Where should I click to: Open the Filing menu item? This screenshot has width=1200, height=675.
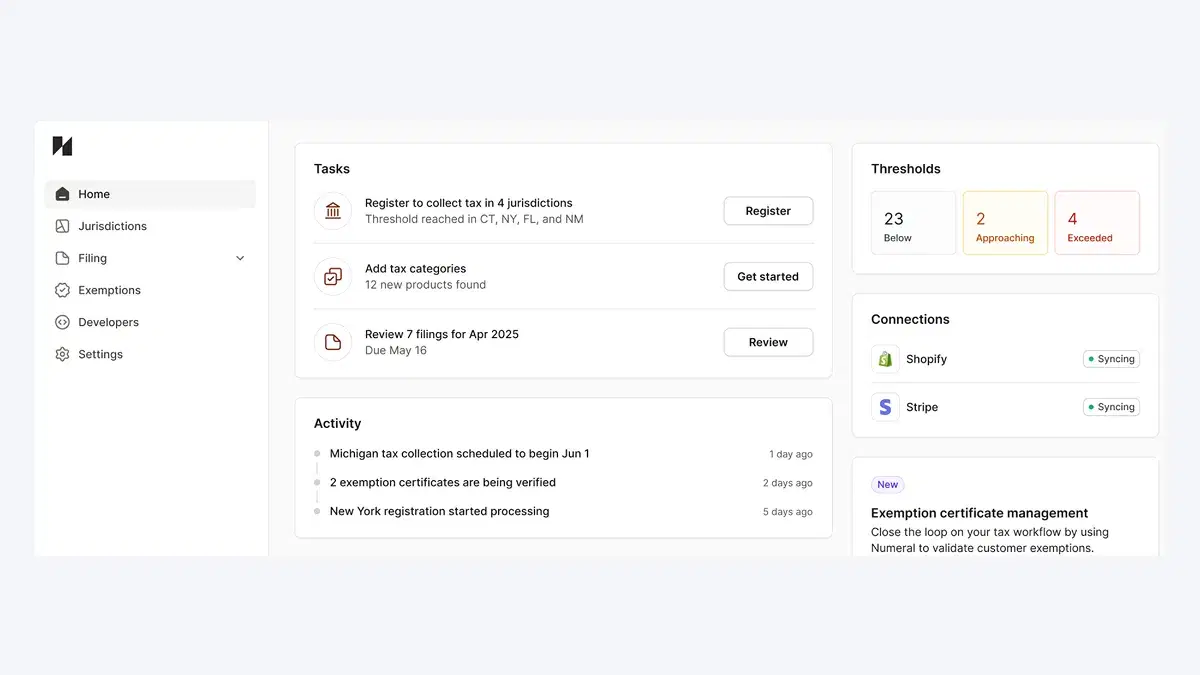tap(150, 258)
